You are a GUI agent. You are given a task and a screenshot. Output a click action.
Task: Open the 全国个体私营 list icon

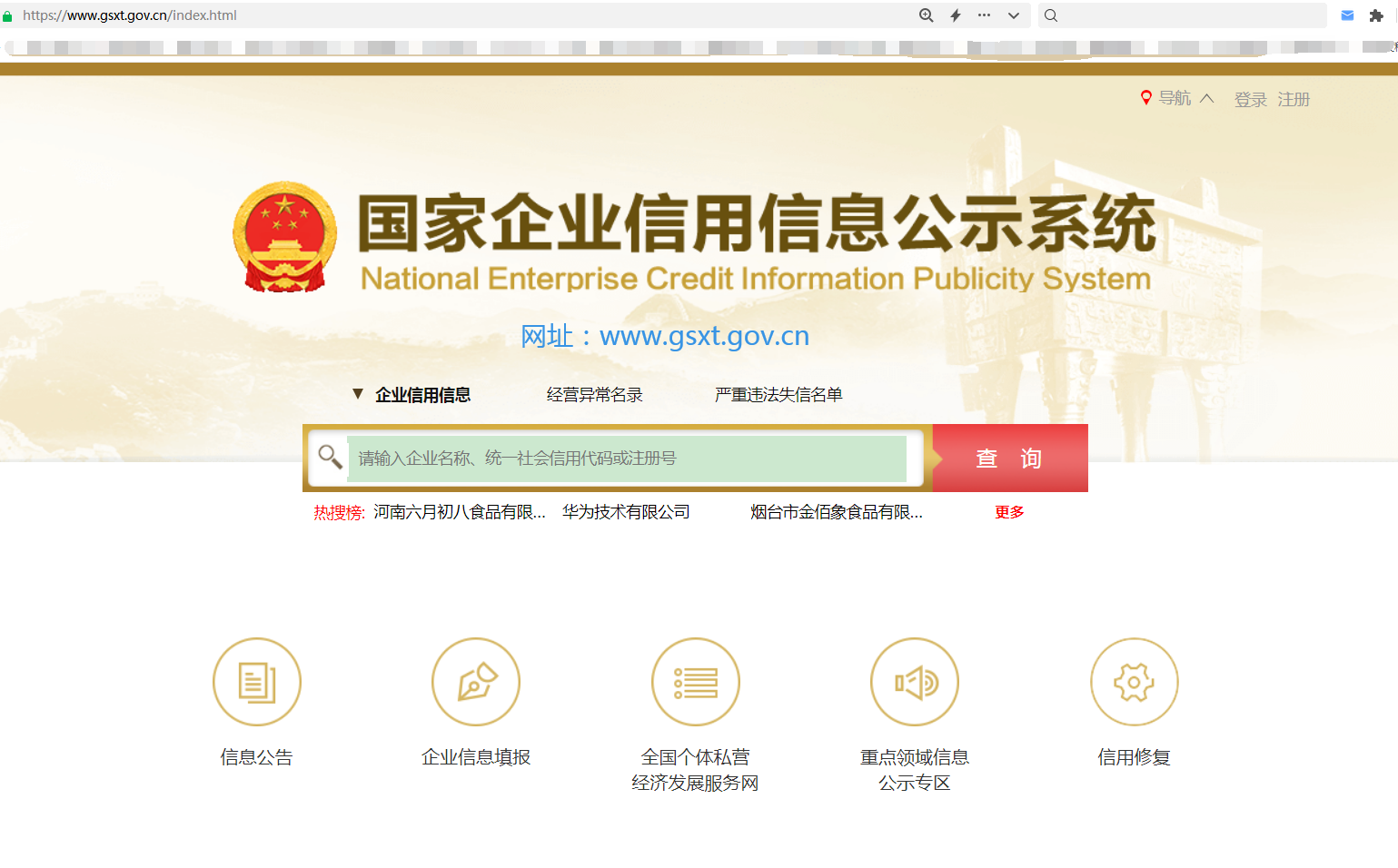click(696, 682)
